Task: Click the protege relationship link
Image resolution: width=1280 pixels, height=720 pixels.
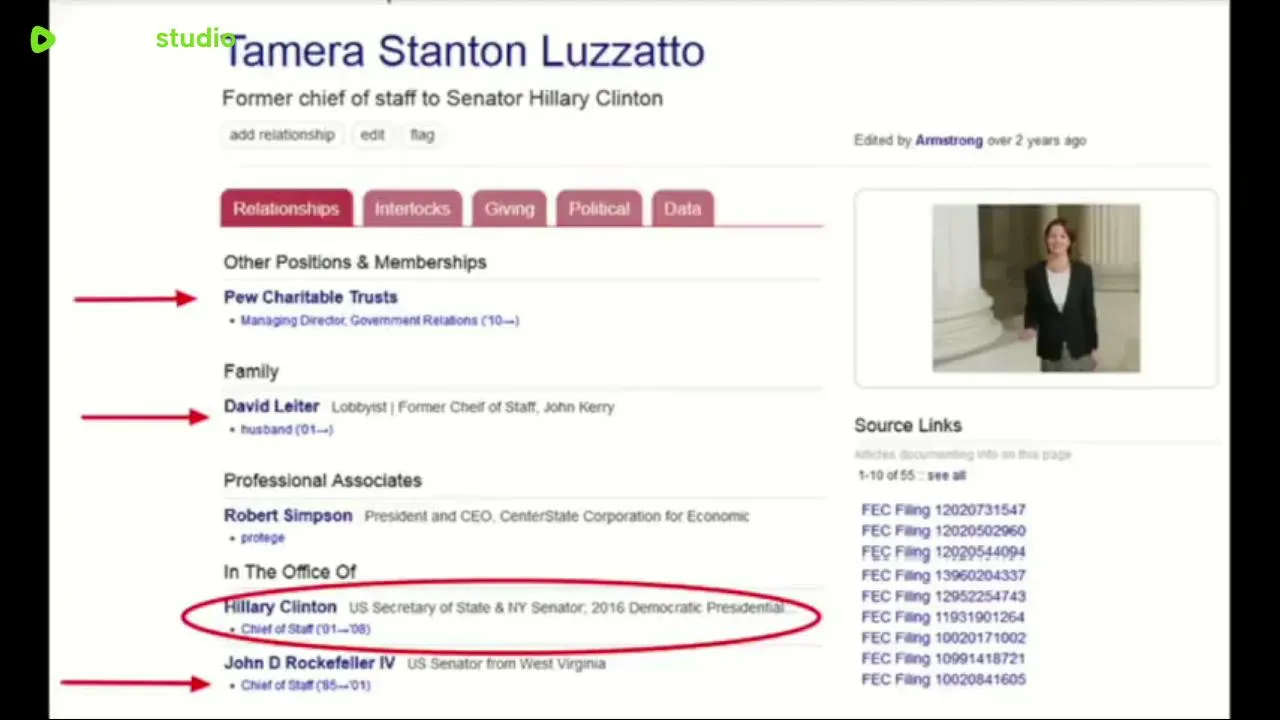Action: (263, 538)
